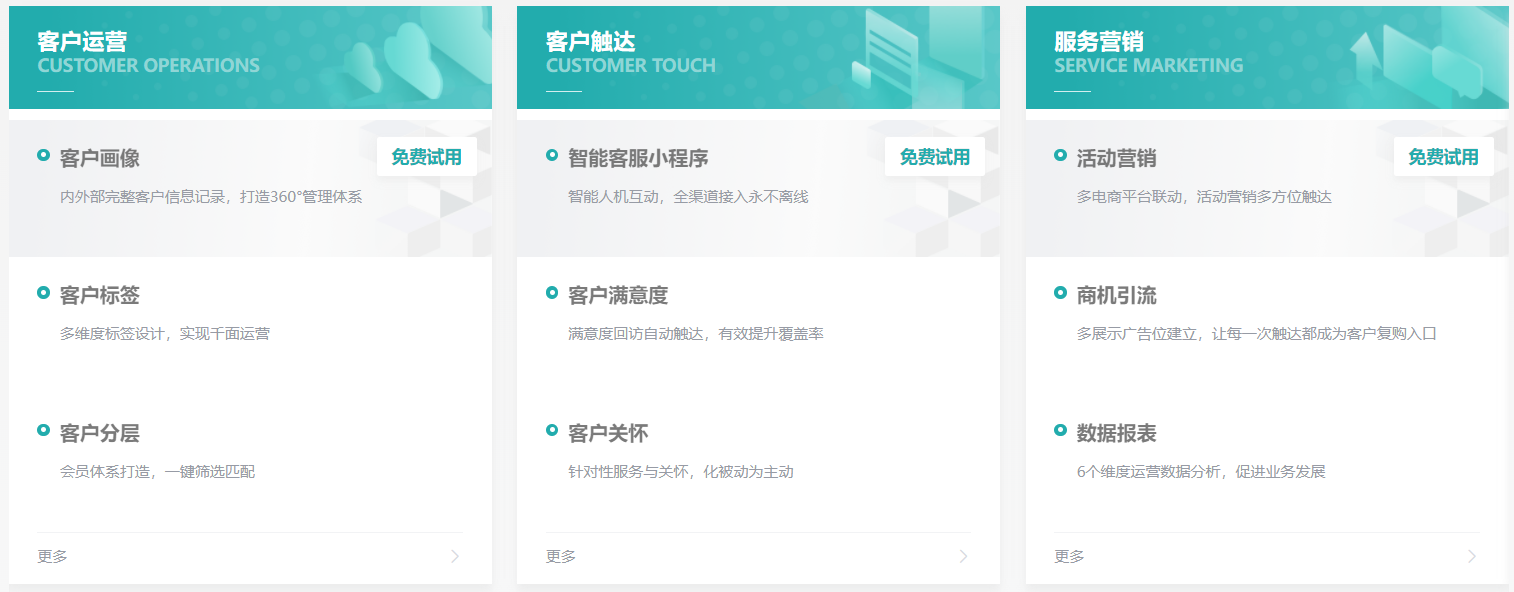Click the bullet circle beside 客户分层
Viewport: 1514px width, 592px height.
coord(43,430)
